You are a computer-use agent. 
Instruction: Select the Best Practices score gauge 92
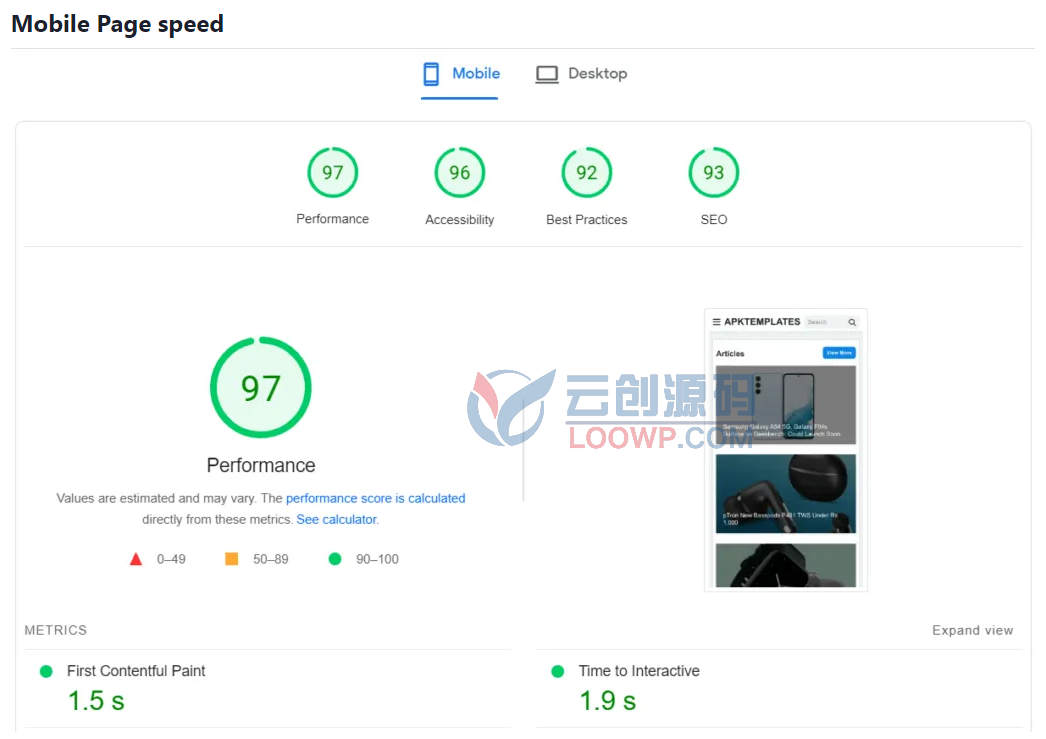(586, 173)
